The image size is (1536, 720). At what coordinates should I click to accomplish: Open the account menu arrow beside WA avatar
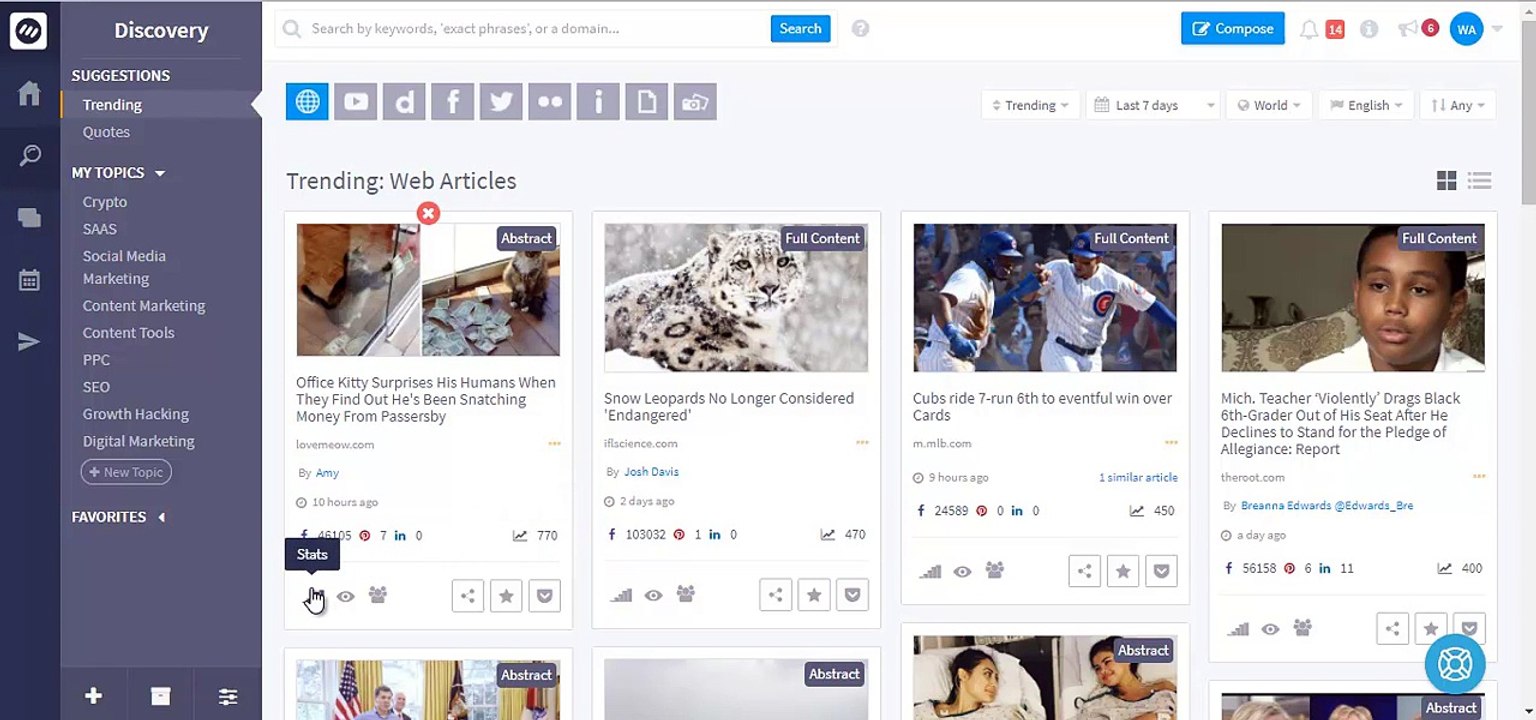pyautogui.click(x=1497, y=29)
